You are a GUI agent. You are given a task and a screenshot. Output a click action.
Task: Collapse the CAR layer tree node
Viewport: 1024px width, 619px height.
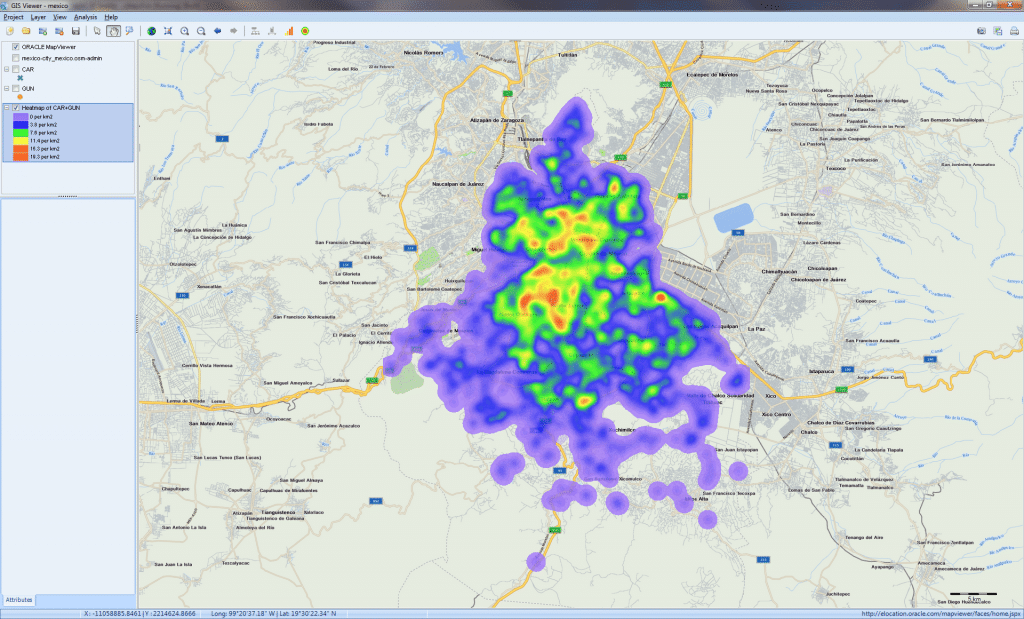[7, 69]
